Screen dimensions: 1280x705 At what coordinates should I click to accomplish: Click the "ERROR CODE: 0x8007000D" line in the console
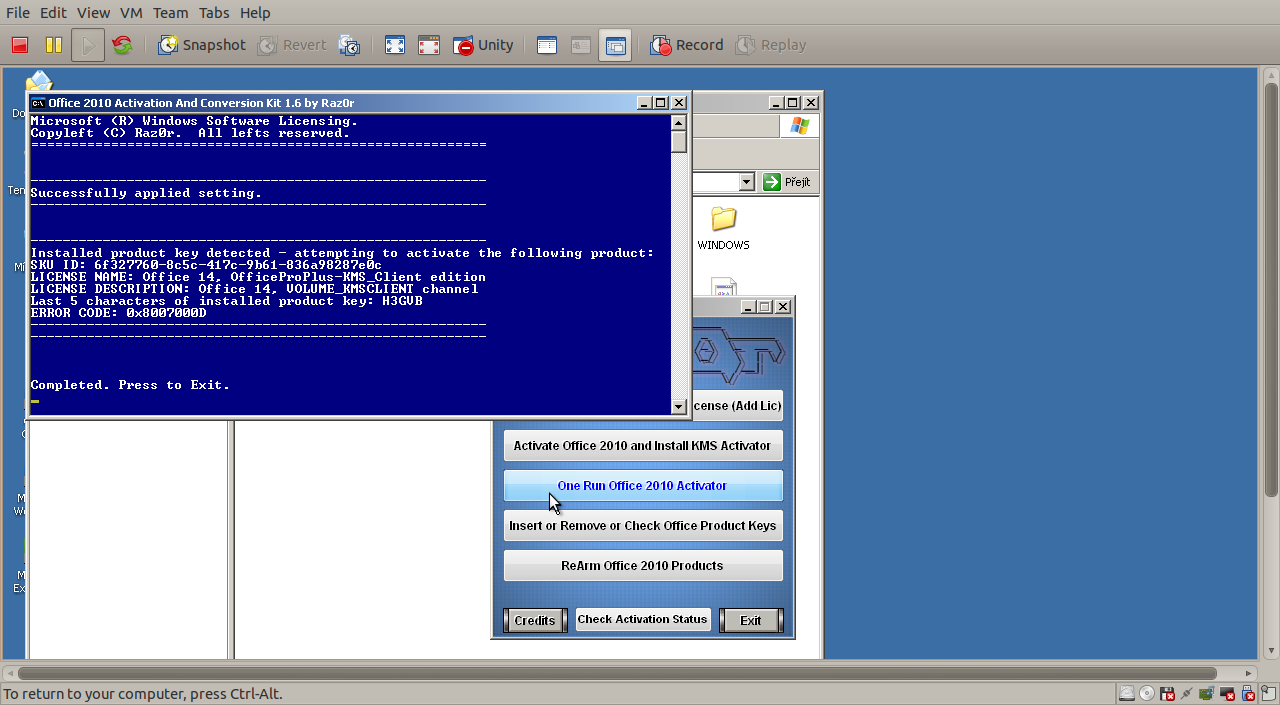[x=118, y=313]
